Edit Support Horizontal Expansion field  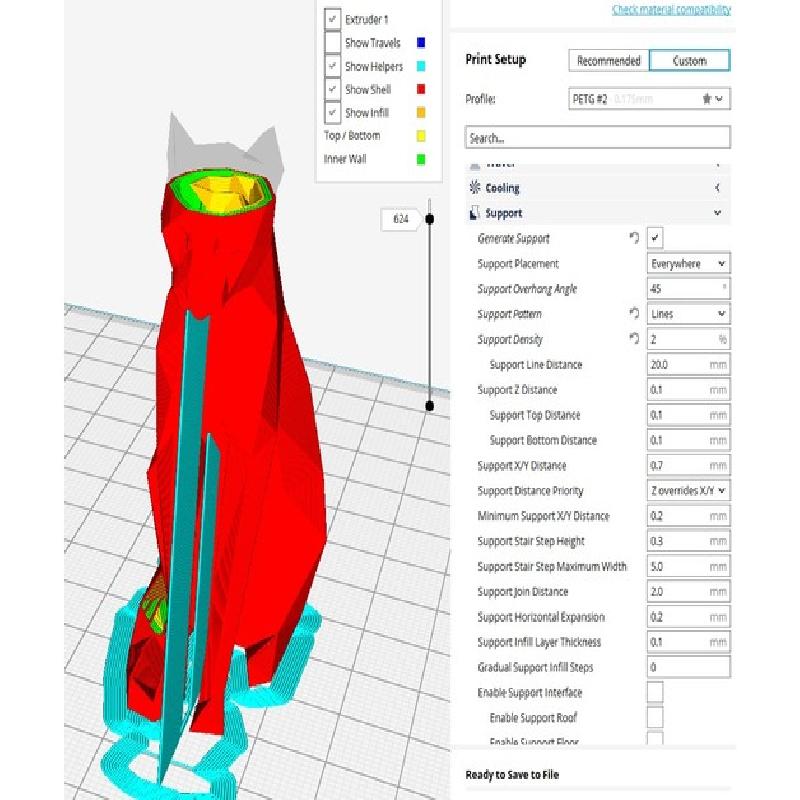tap(688, 617)
